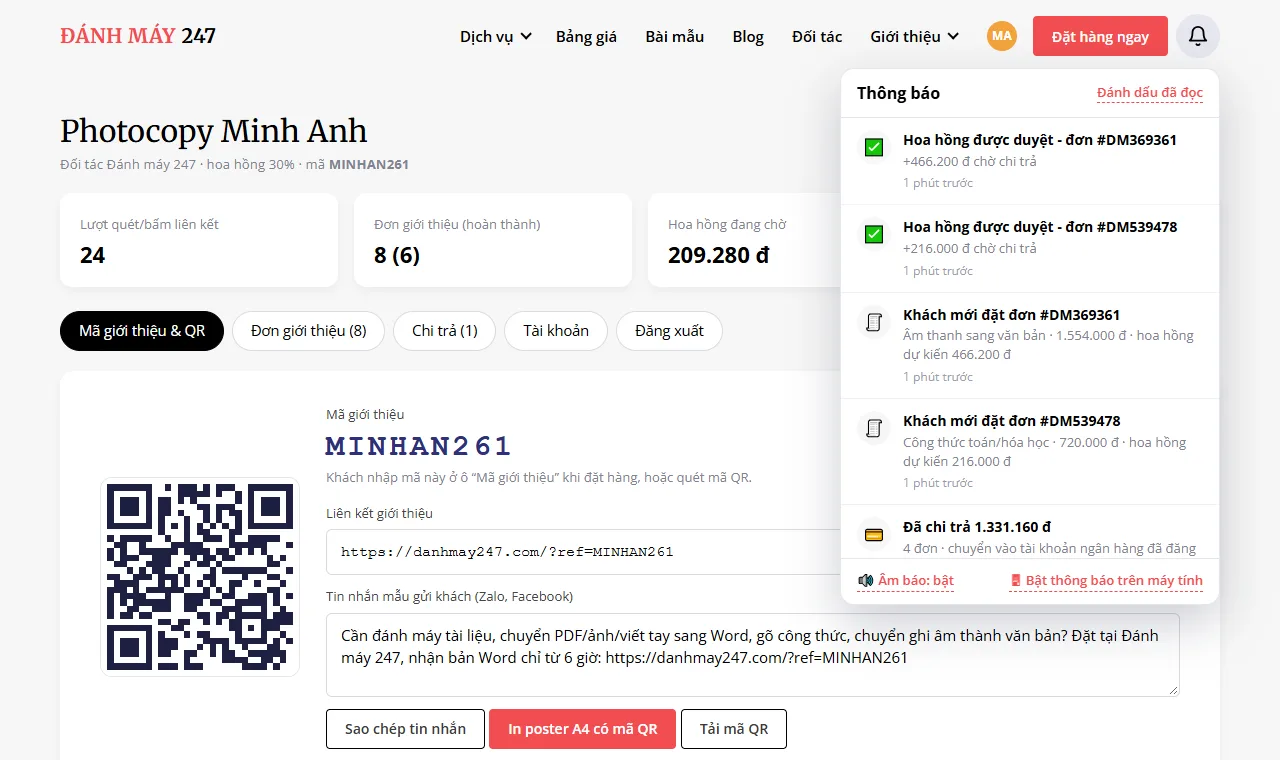1280x760 pixels.
Task: Click the MA user avatar
Action: [x=1002, y=36]
